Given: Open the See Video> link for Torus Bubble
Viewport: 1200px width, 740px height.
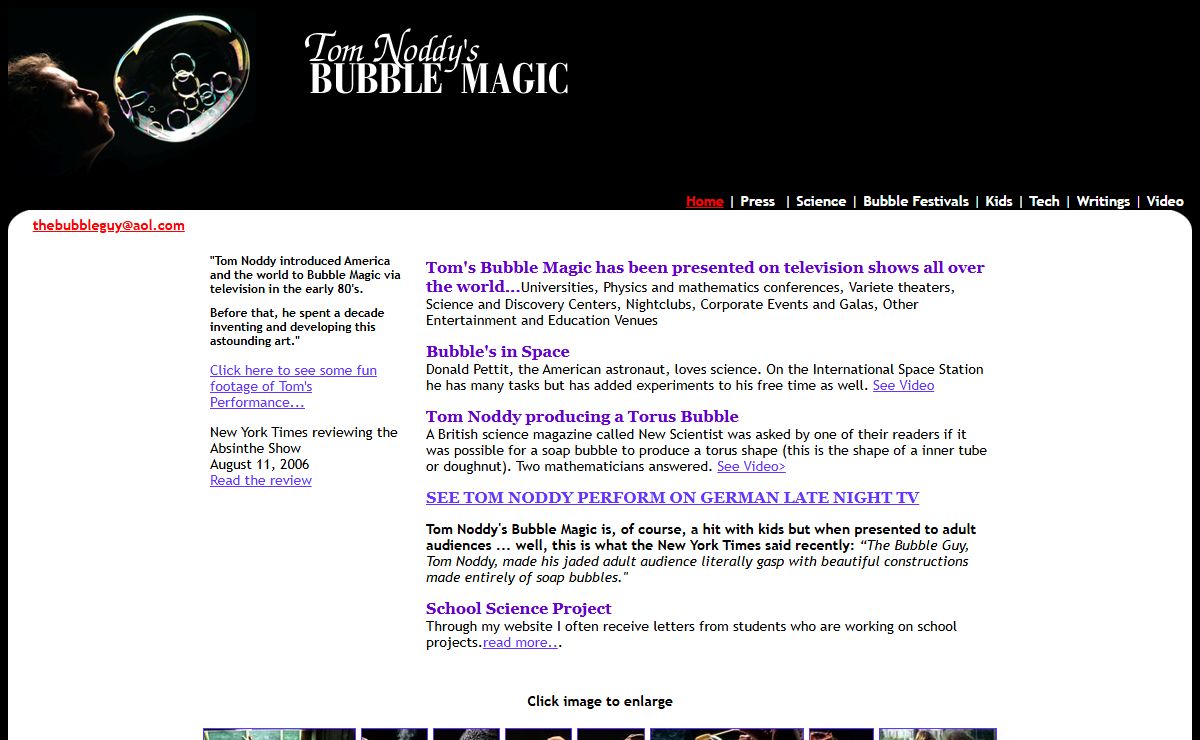Looking at the screenshot, I should 751,466.
